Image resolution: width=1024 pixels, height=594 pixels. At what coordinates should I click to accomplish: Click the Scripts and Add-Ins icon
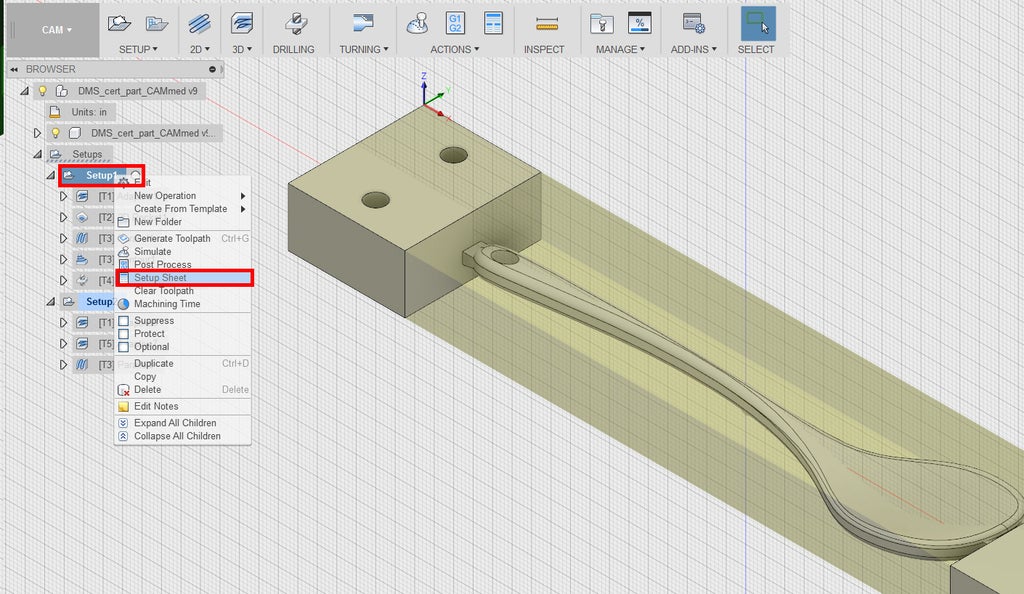694,23
